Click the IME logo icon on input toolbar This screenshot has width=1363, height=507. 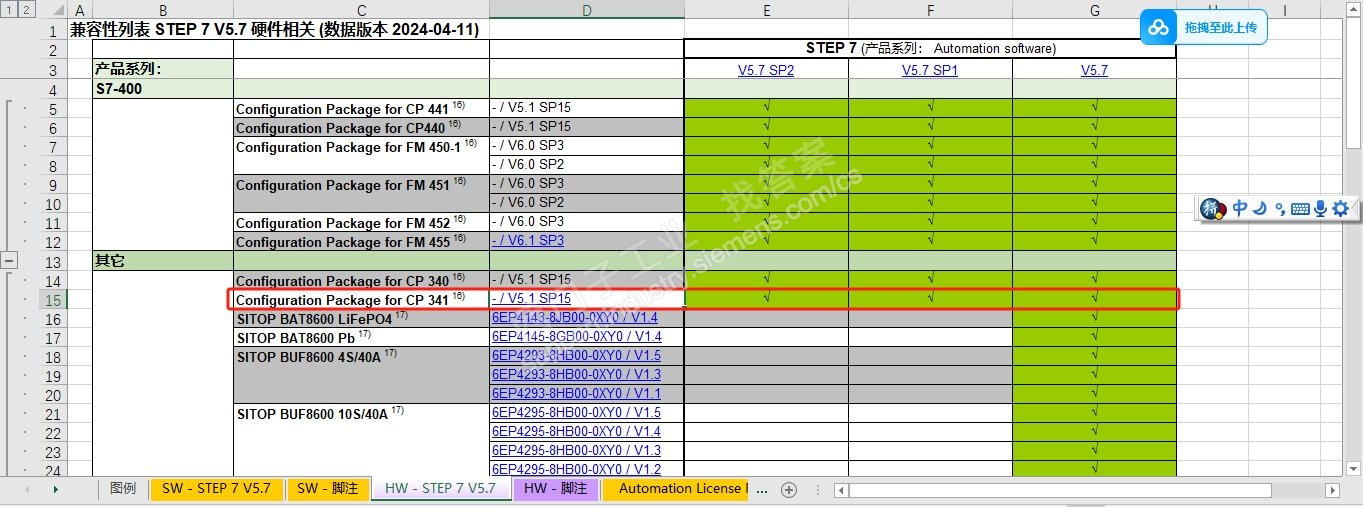pos(1214,208)
